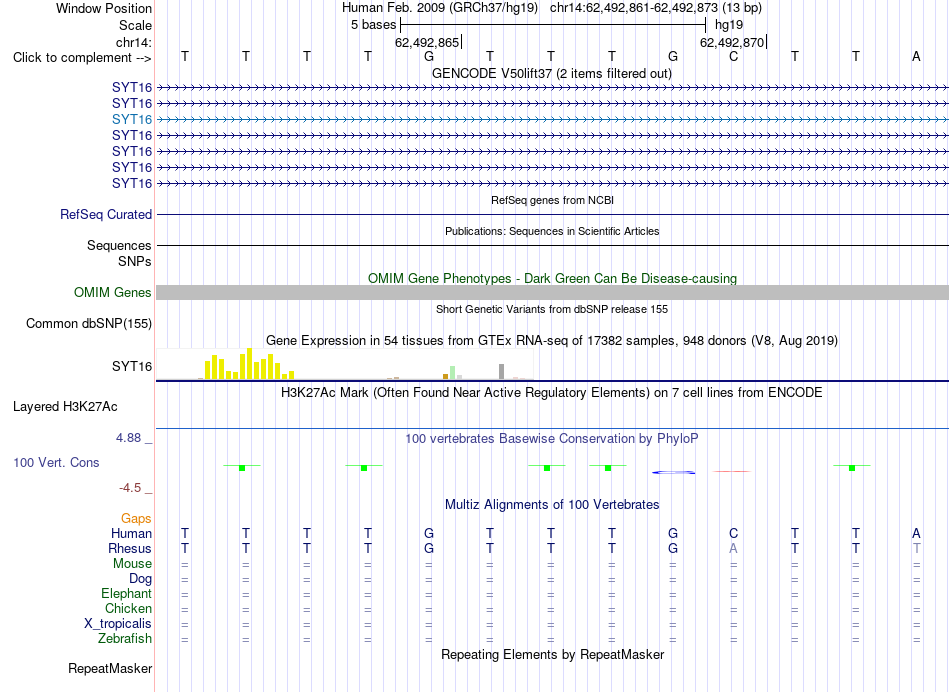Click the C base in the Human row
Viewport: 950px width, 692px height.
click(x=734, y=533)
